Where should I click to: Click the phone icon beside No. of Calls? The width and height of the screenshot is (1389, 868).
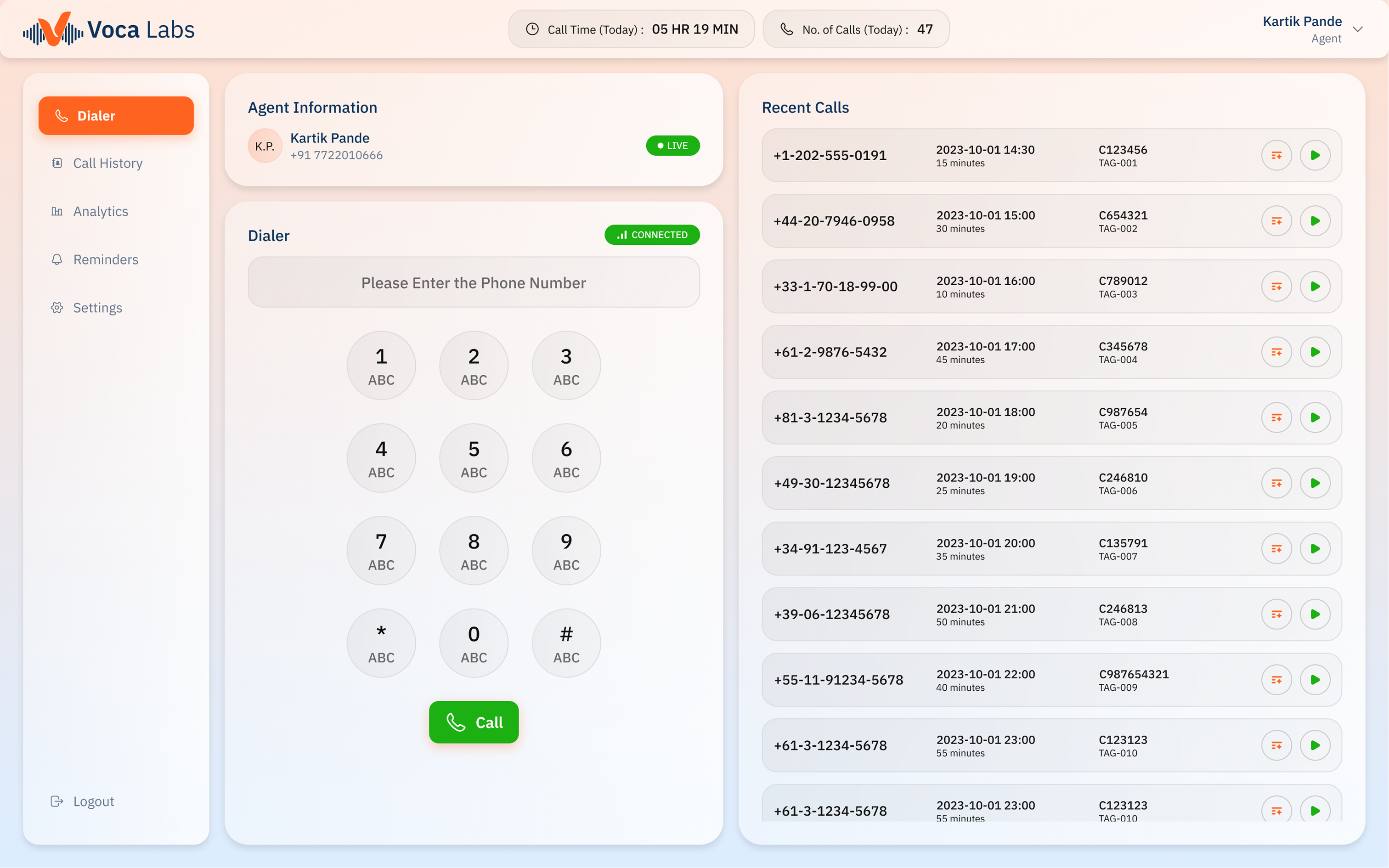click(x=786, y=29)
